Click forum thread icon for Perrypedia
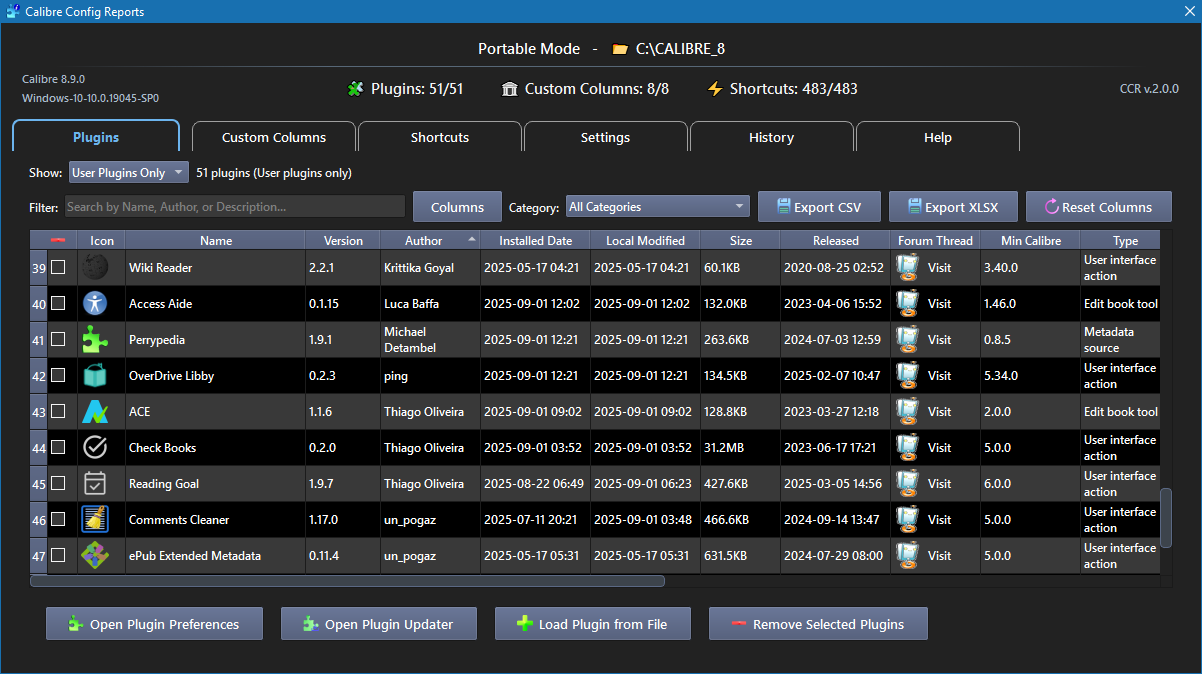 907,340
